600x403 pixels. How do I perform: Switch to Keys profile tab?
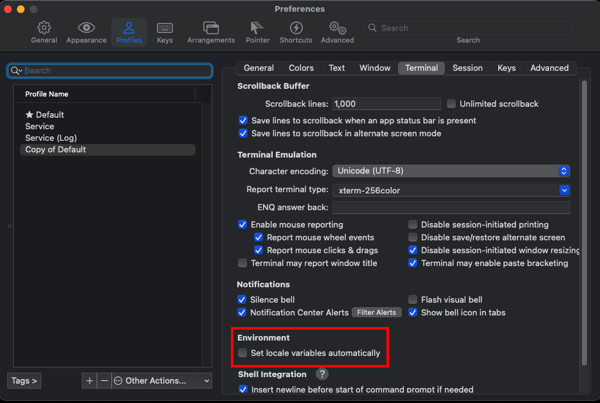(506, 68)
